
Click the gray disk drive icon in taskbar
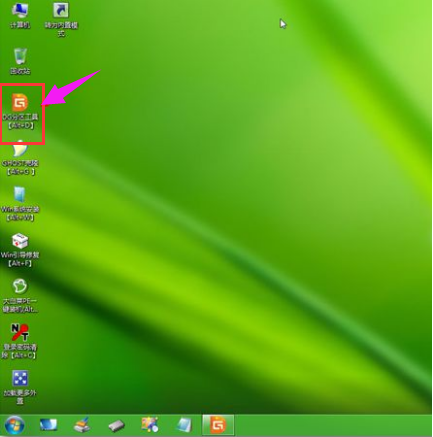(x=116, y=426)
